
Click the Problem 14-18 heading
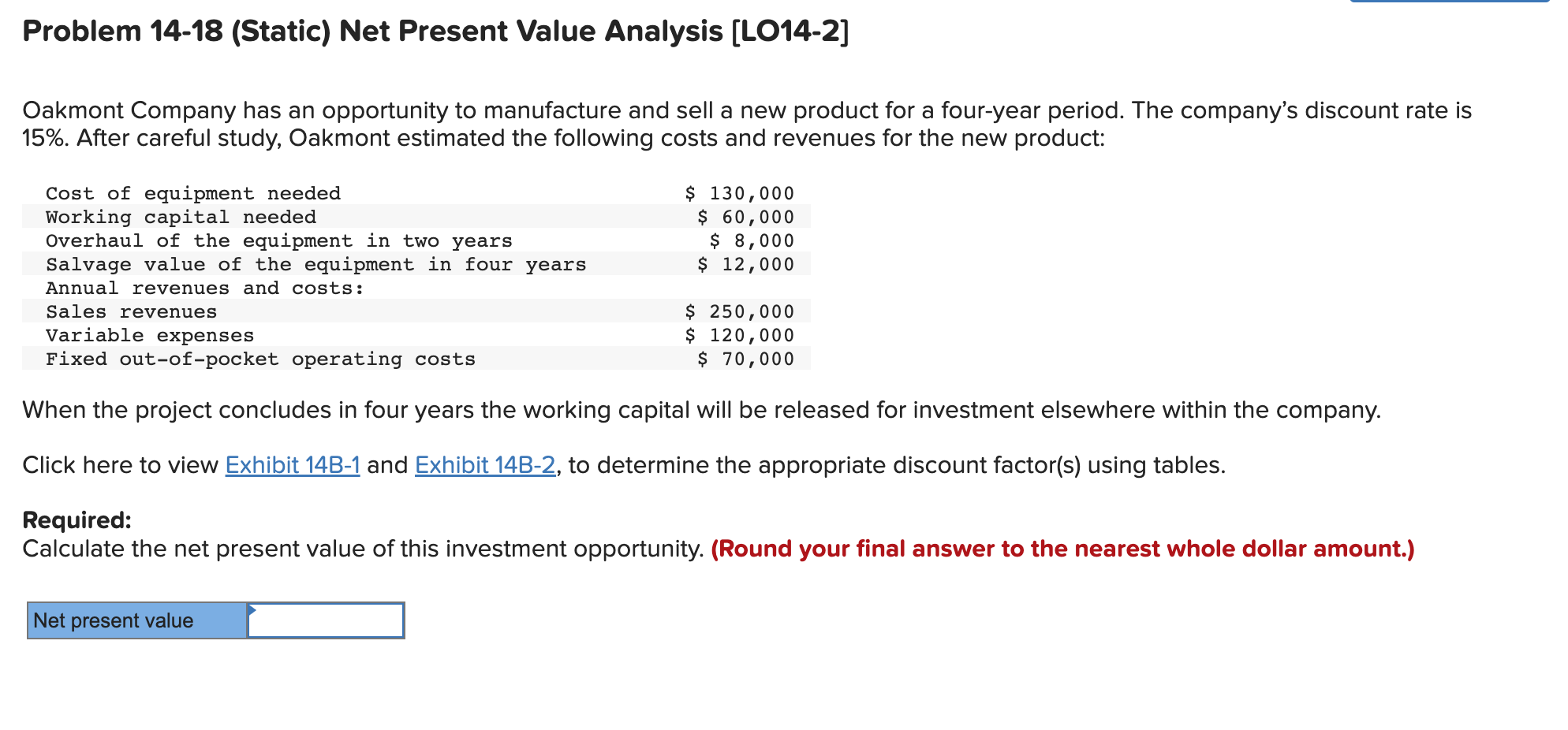pos(434,32)
